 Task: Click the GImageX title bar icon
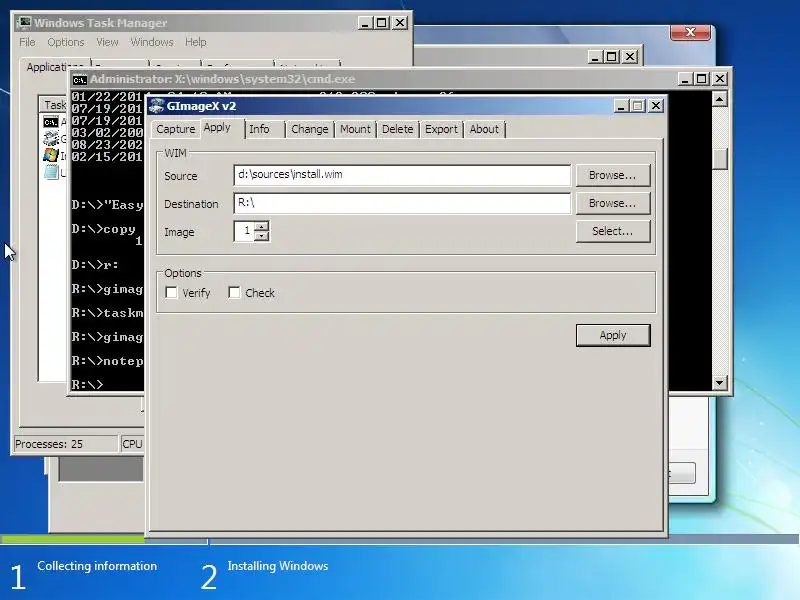[x=157, y=106]
